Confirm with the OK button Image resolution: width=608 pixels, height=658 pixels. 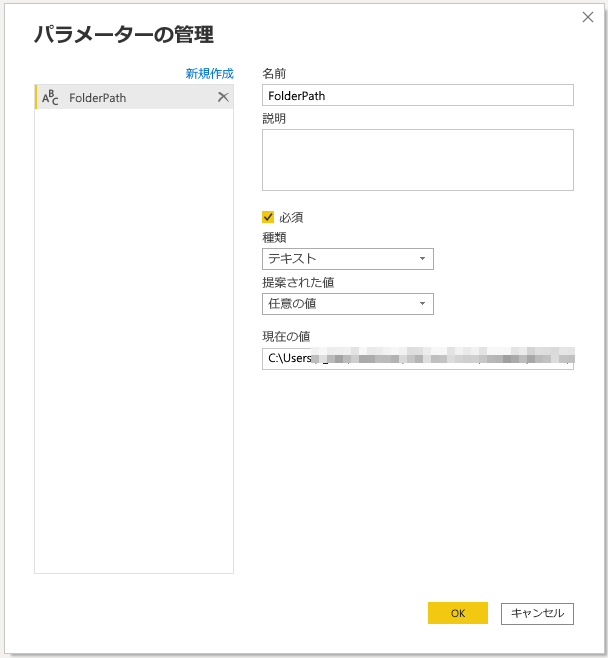click(458, 613)
